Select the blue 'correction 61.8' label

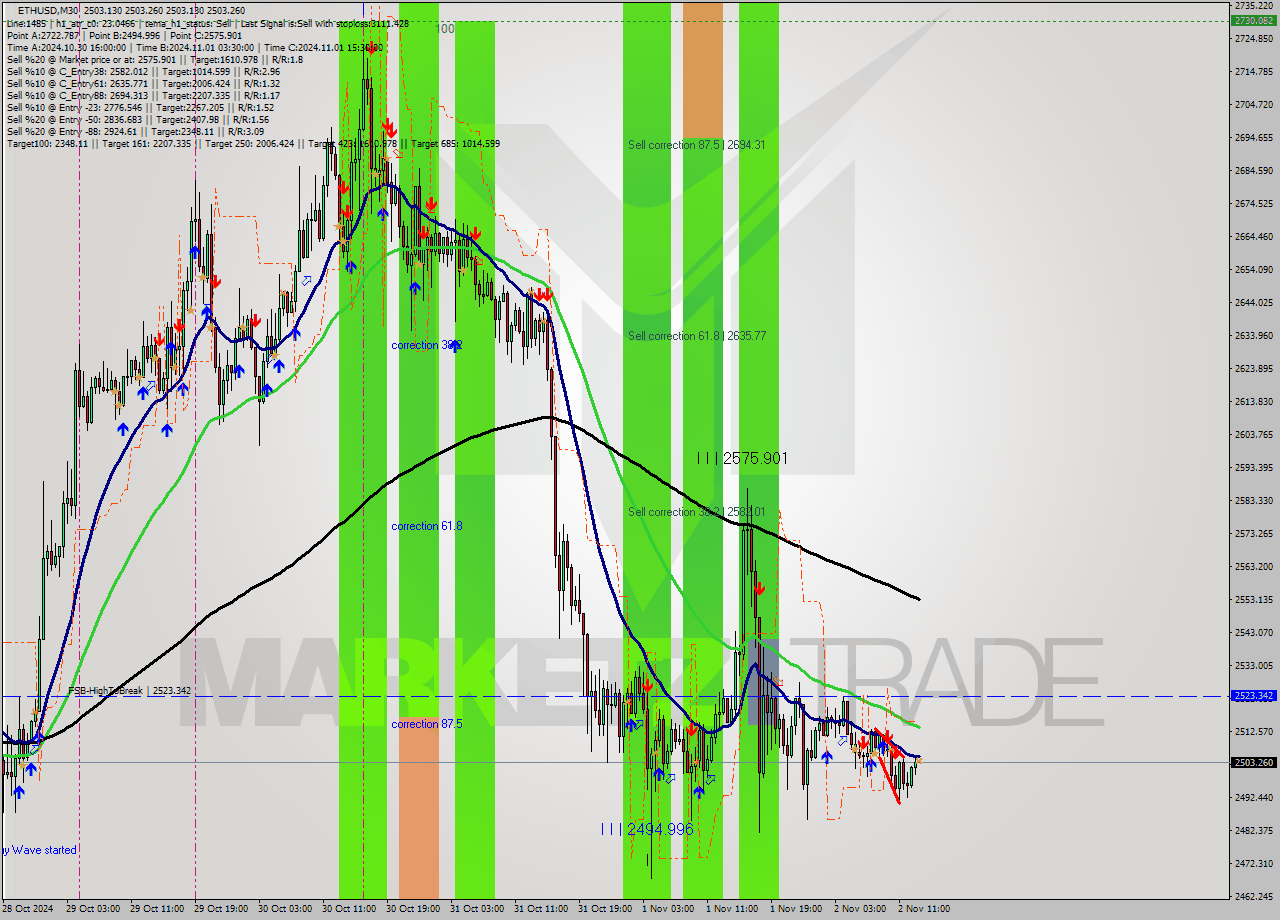pos(427,526)
